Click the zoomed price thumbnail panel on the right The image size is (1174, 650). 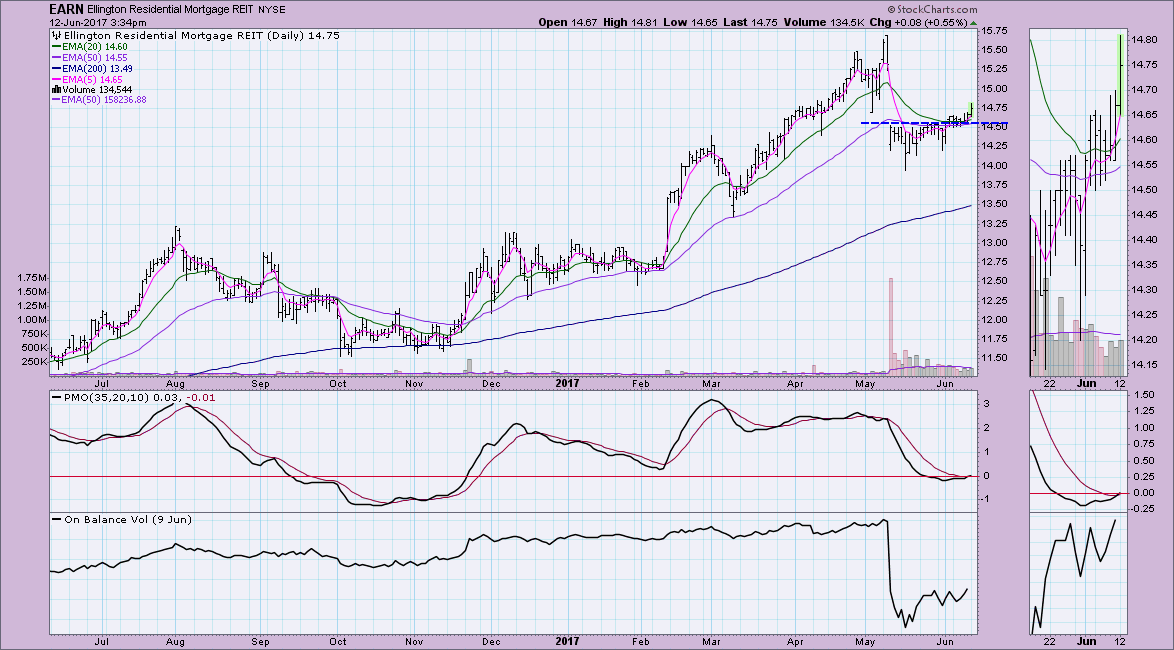(1079, 200)
